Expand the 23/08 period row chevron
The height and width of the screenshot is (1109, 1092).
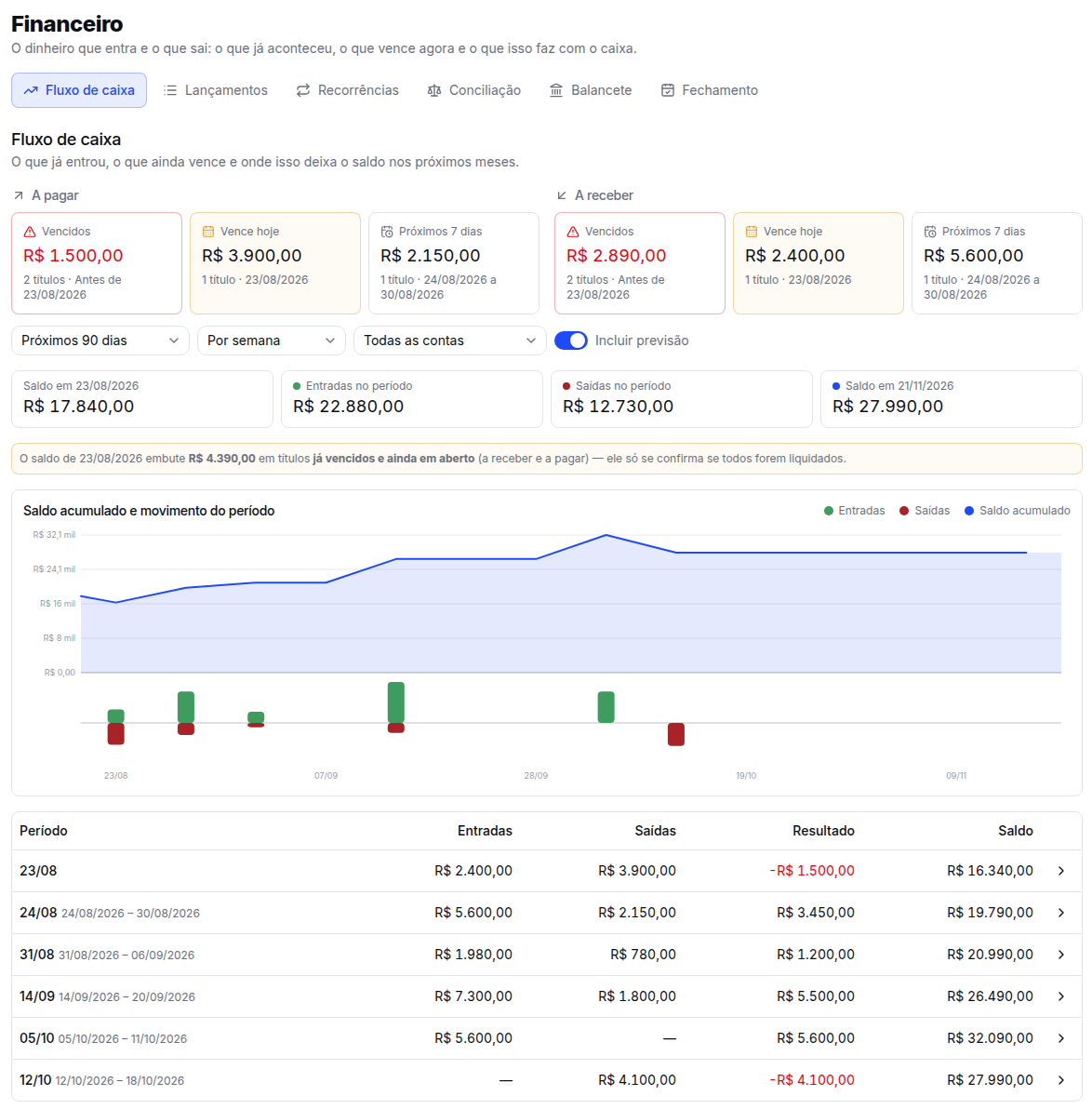(1061, 872)
